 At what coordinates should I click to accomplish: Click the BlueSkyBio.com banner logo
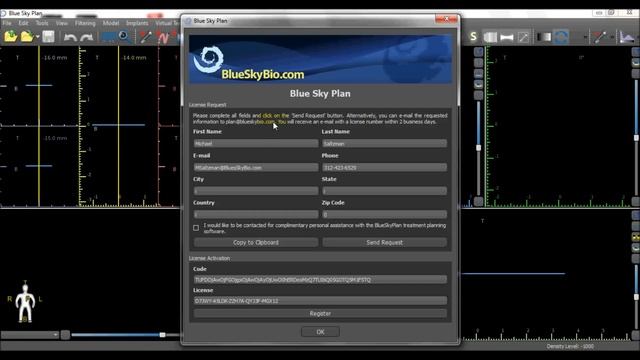249,63
